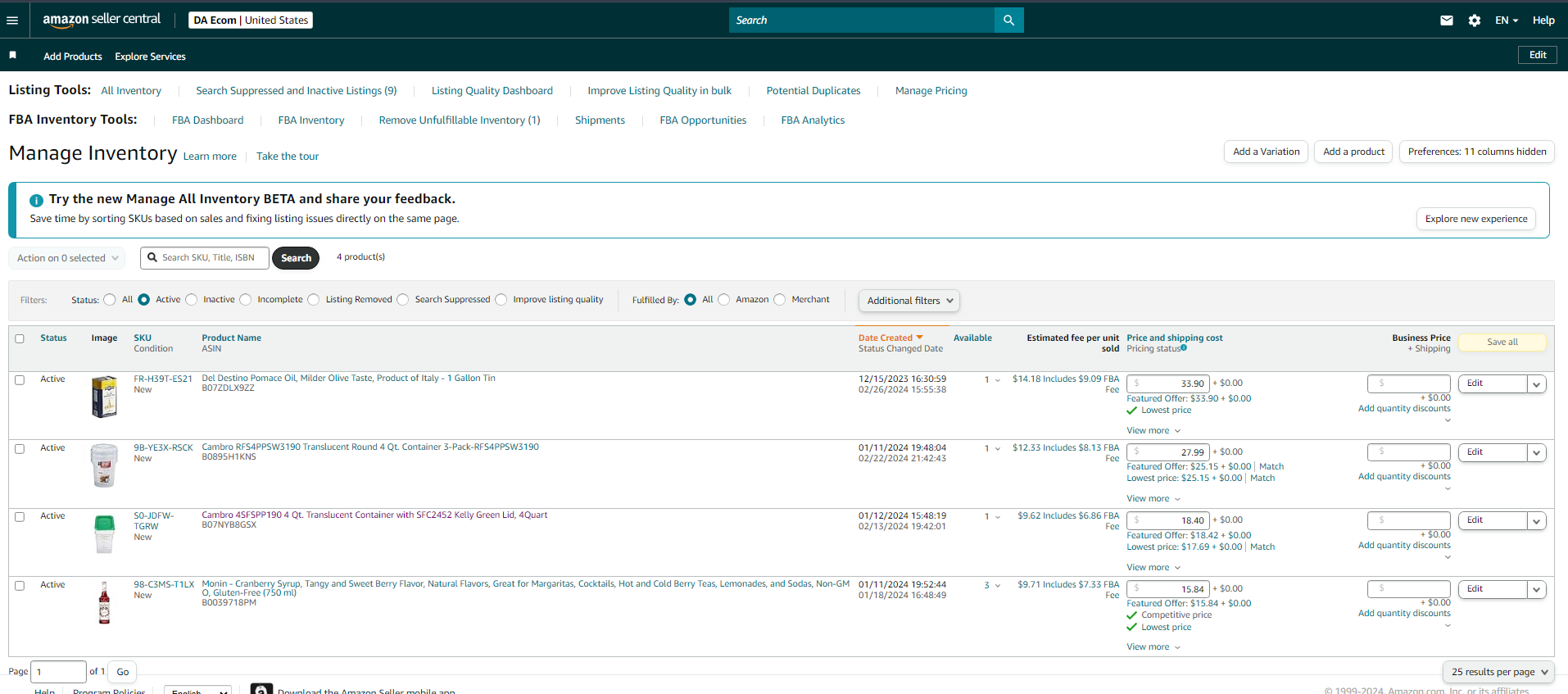
Task: Open the messages envelope icon
Action: click(x=1447, y=20)
